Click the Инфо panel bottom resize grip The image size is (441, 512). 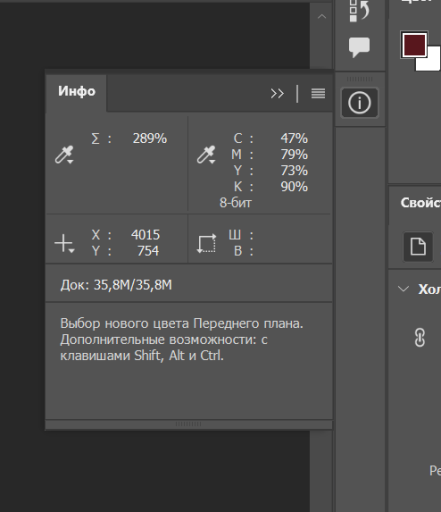pyautogui.click(x=188, y=424)
